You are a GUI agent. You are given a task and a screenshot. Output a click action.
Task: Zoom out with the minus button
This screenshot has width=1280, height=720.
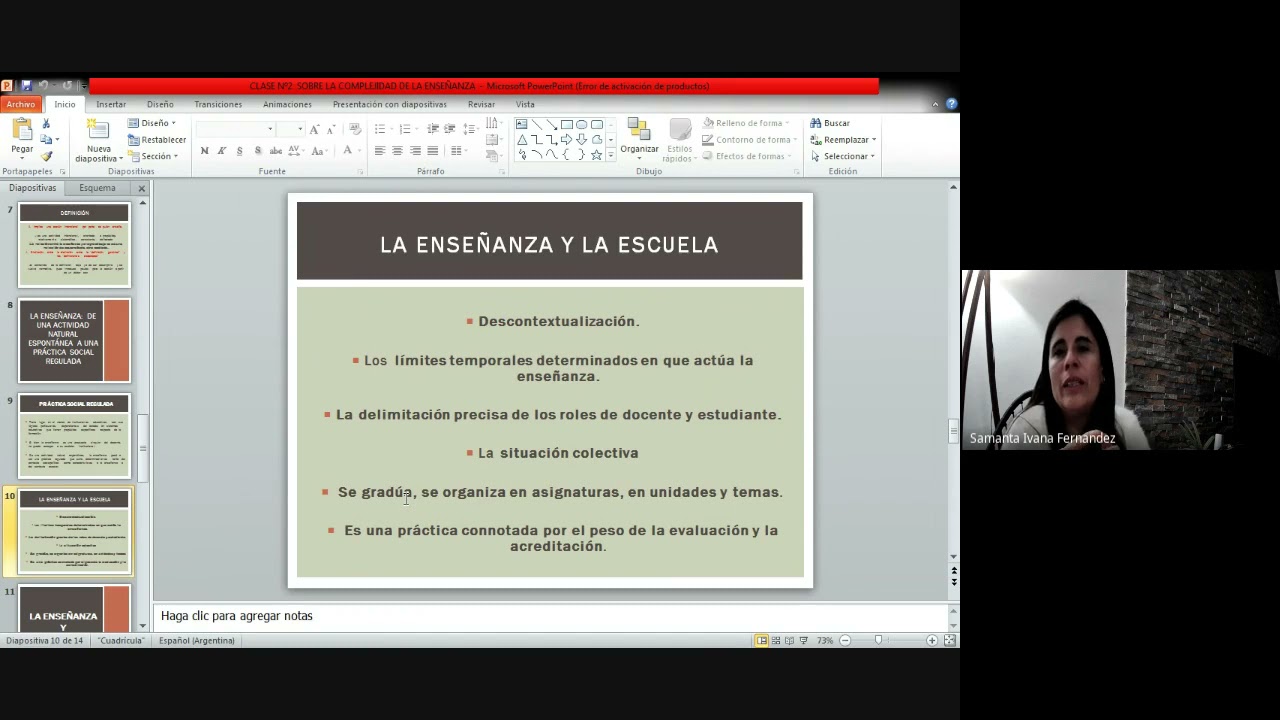tap(845, 640)
